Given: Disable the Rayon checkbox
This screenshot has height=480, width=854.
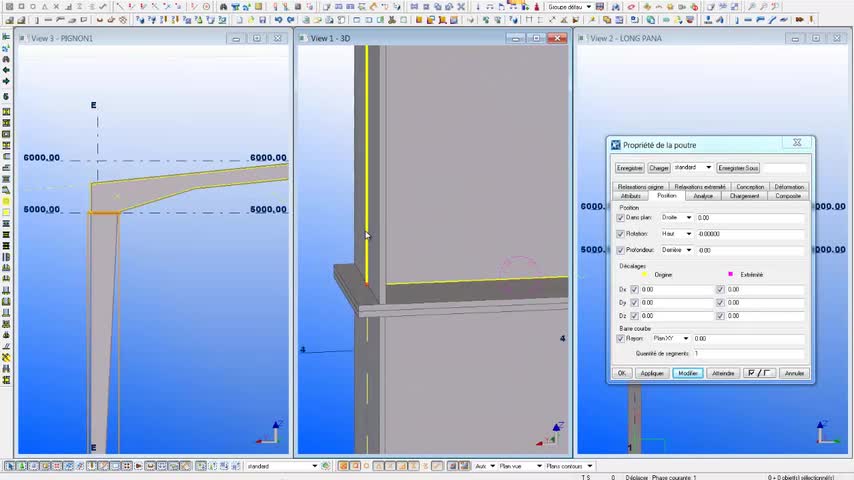Looking at the screenshot, I should coord(621,338).
